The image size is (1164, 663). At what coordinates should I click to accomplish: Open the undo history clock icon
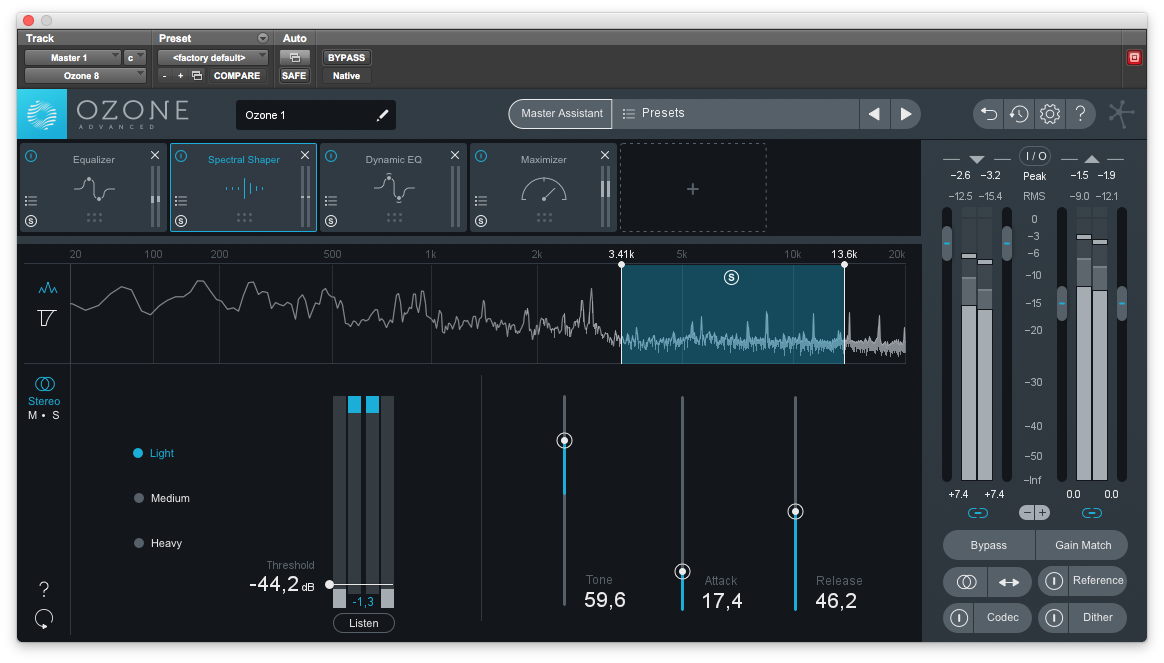tap(1018, 114)
